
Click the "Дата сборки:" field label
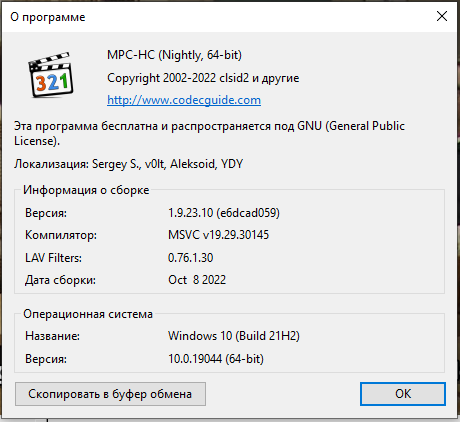(x=60, y=280)
